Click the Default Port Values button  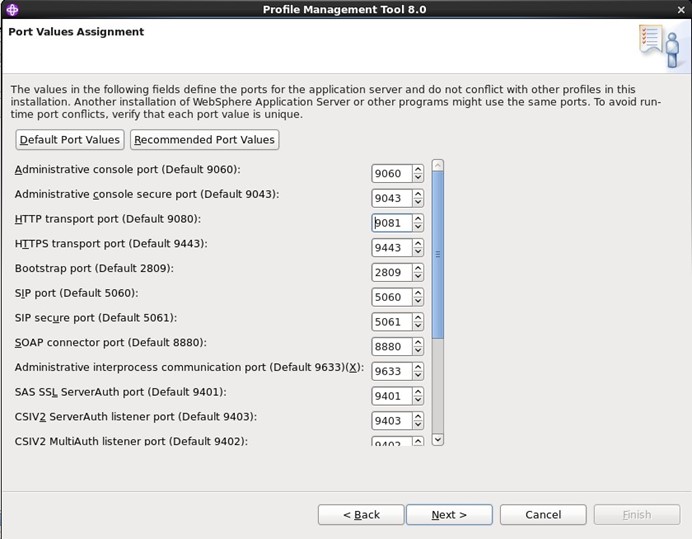[70, 140]
